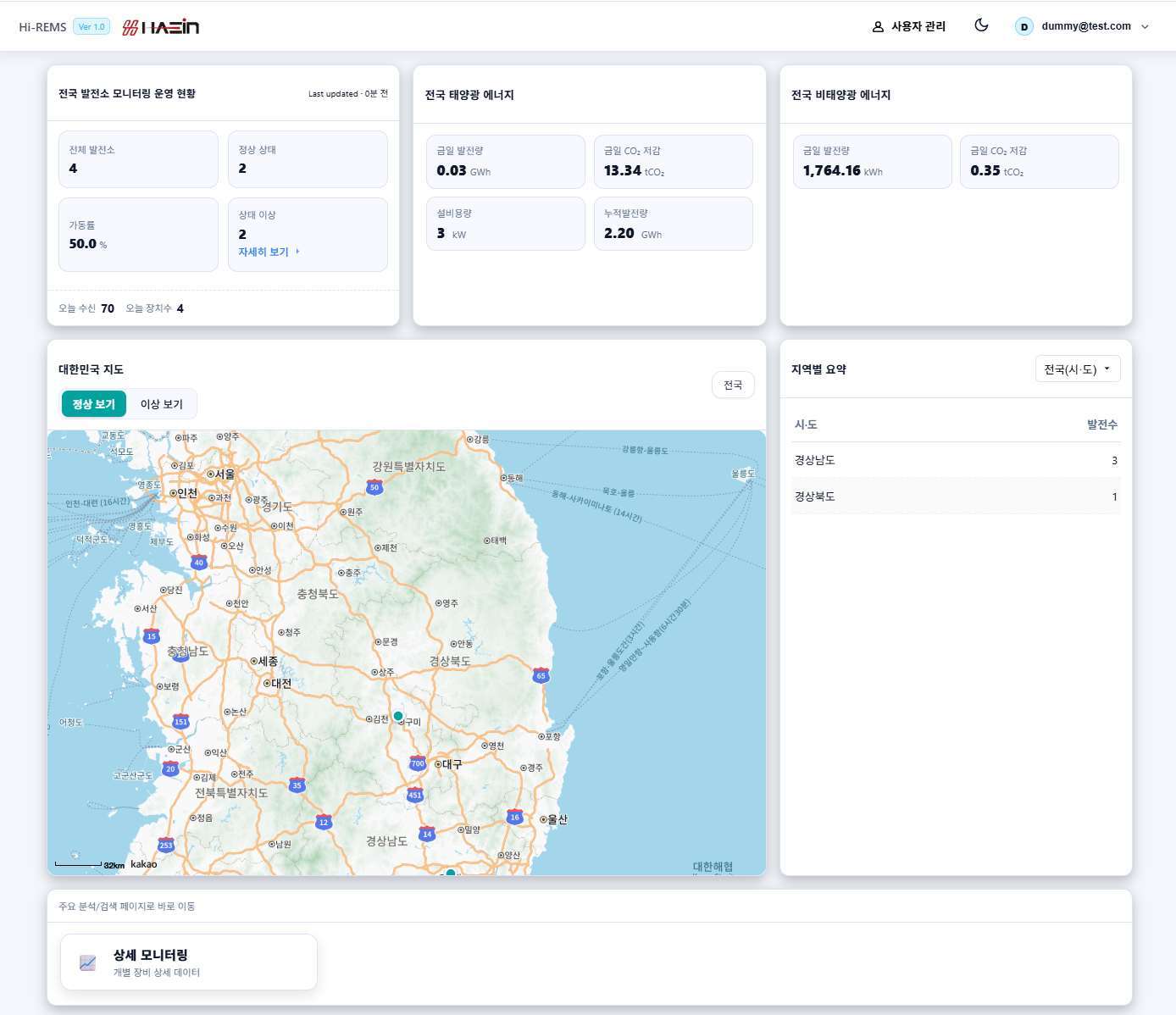Open the 전국(시·도) region dropdown
Viewport: 1176px width, 1015px height.
click(1078, 369)
